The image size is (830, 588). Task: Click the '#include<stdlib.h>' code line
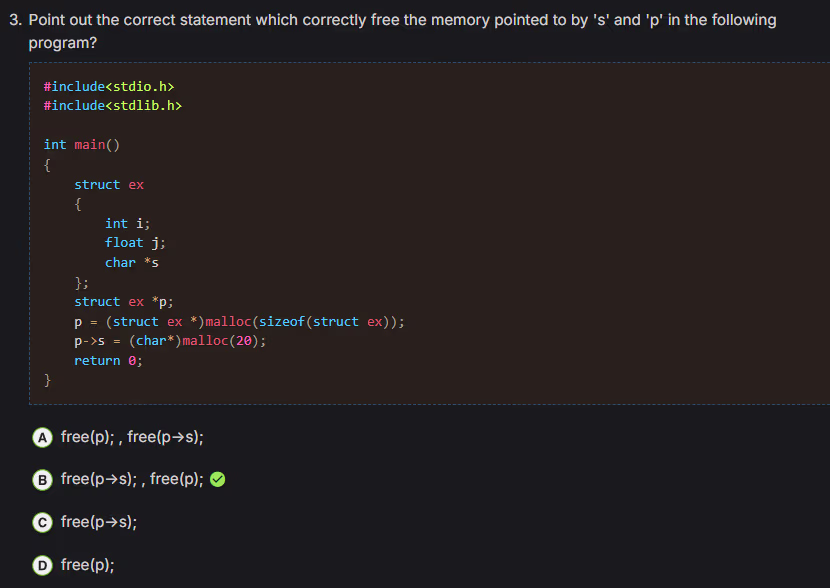(x=112, y=106)
